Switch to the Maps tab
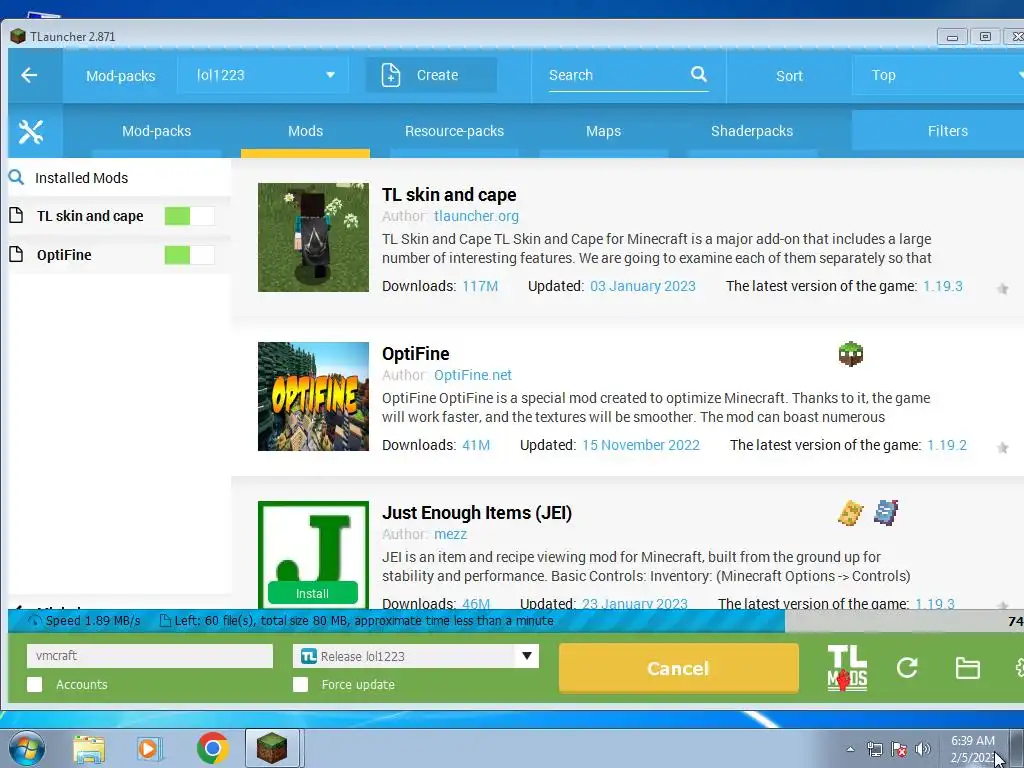The height and width of the screenshot is (768, 1024). tap(603, 131)
